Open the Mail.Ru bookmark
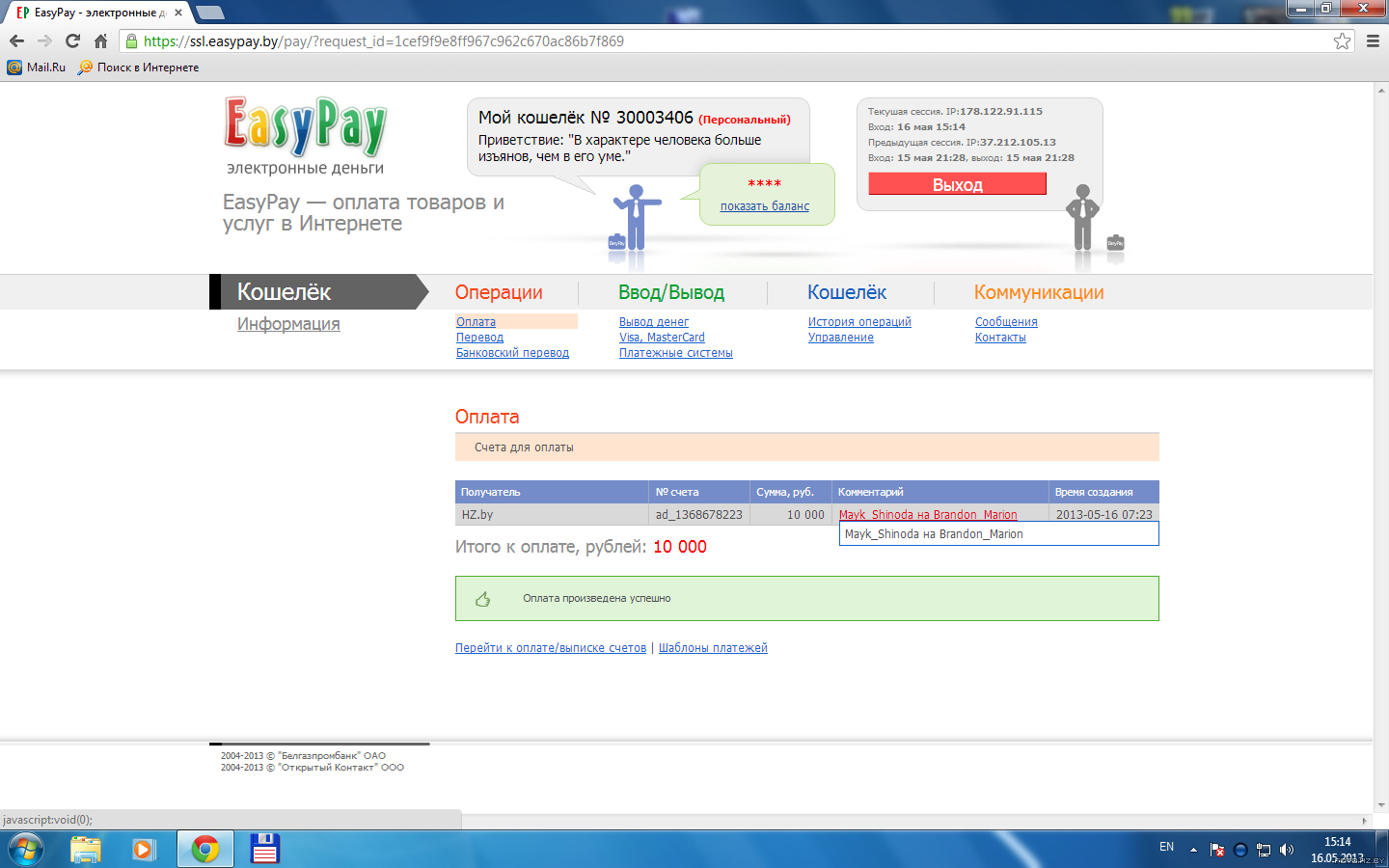The height and width of the screenshot is (868, 1389). coord(37,68)
